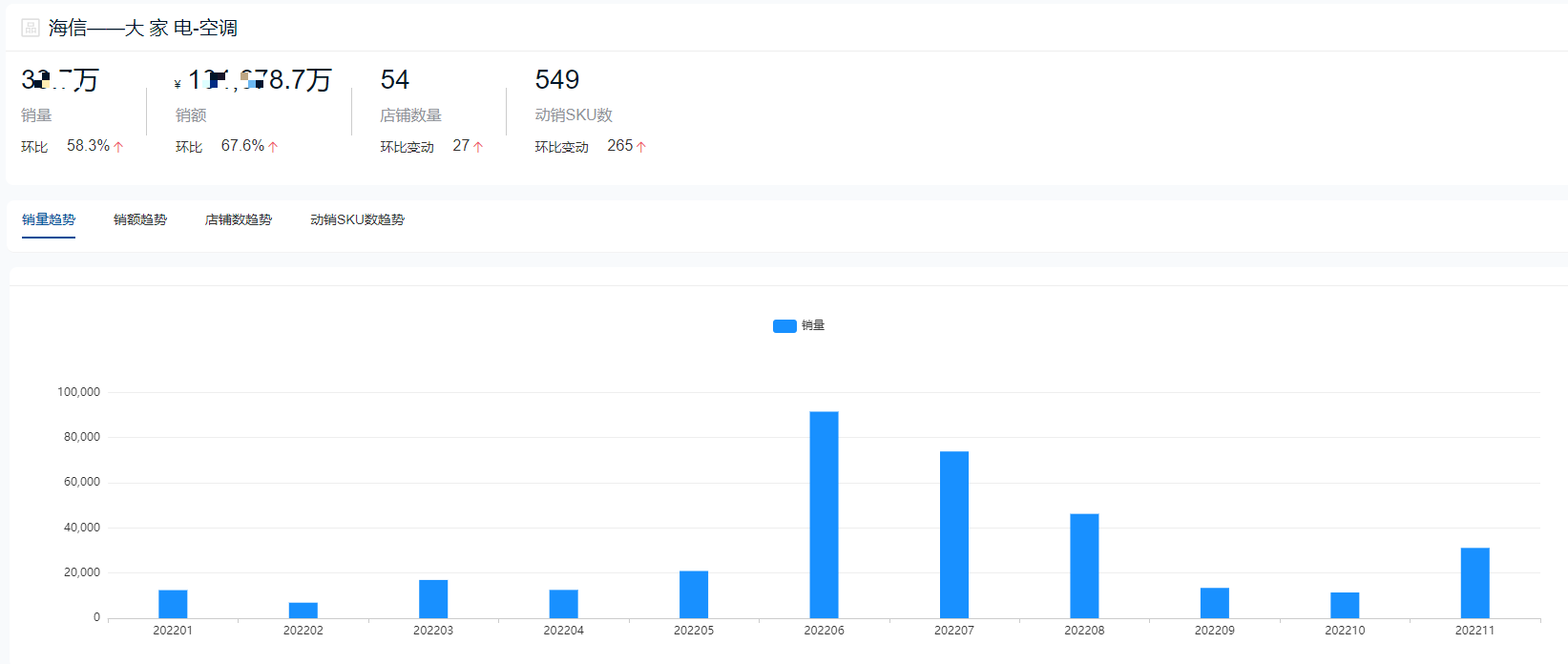Switch to the 销量趋势 tab
Screen dimensions: 1568x664
[49, 219]
